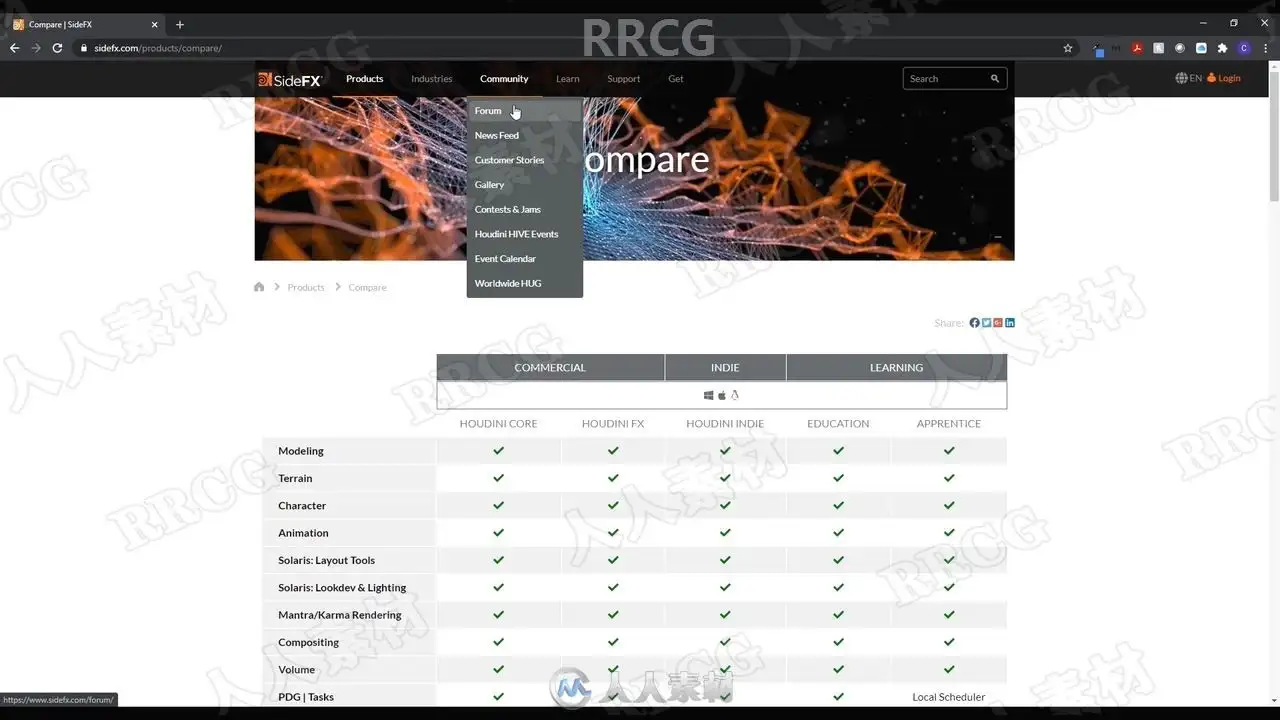Close the Compare | SideFX tab
Screen dimensions: 1280x720
[155, 24]
